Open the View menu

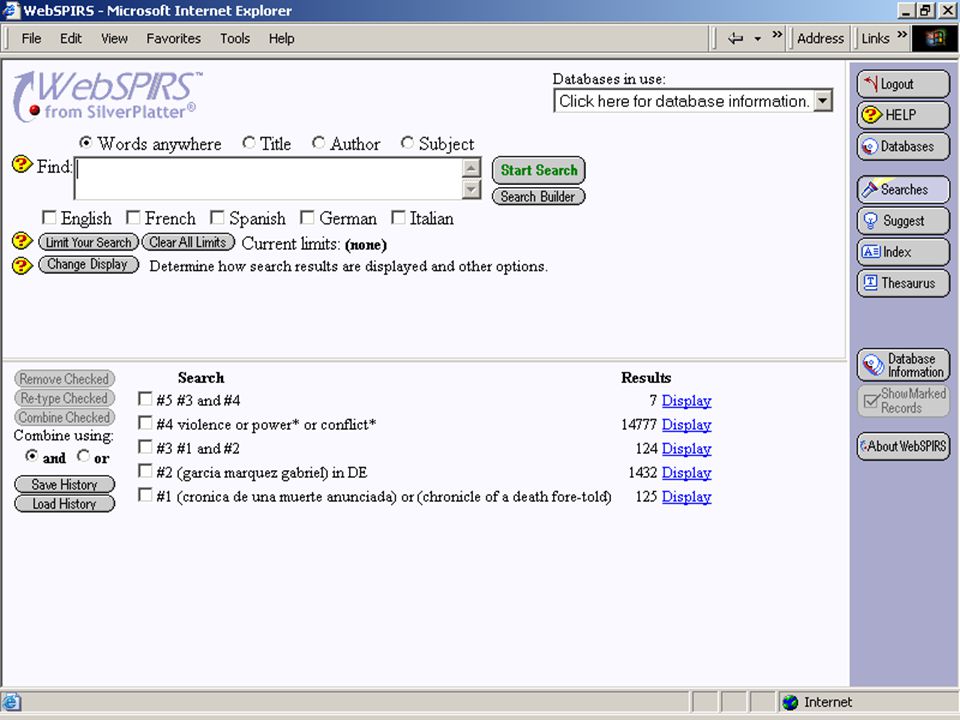click(114, 39)
